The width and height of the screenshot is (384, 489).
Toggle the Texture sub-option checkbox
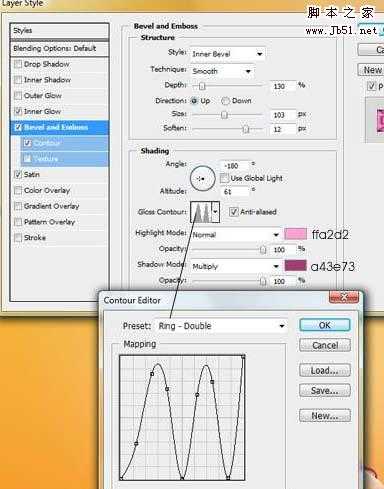28,159
